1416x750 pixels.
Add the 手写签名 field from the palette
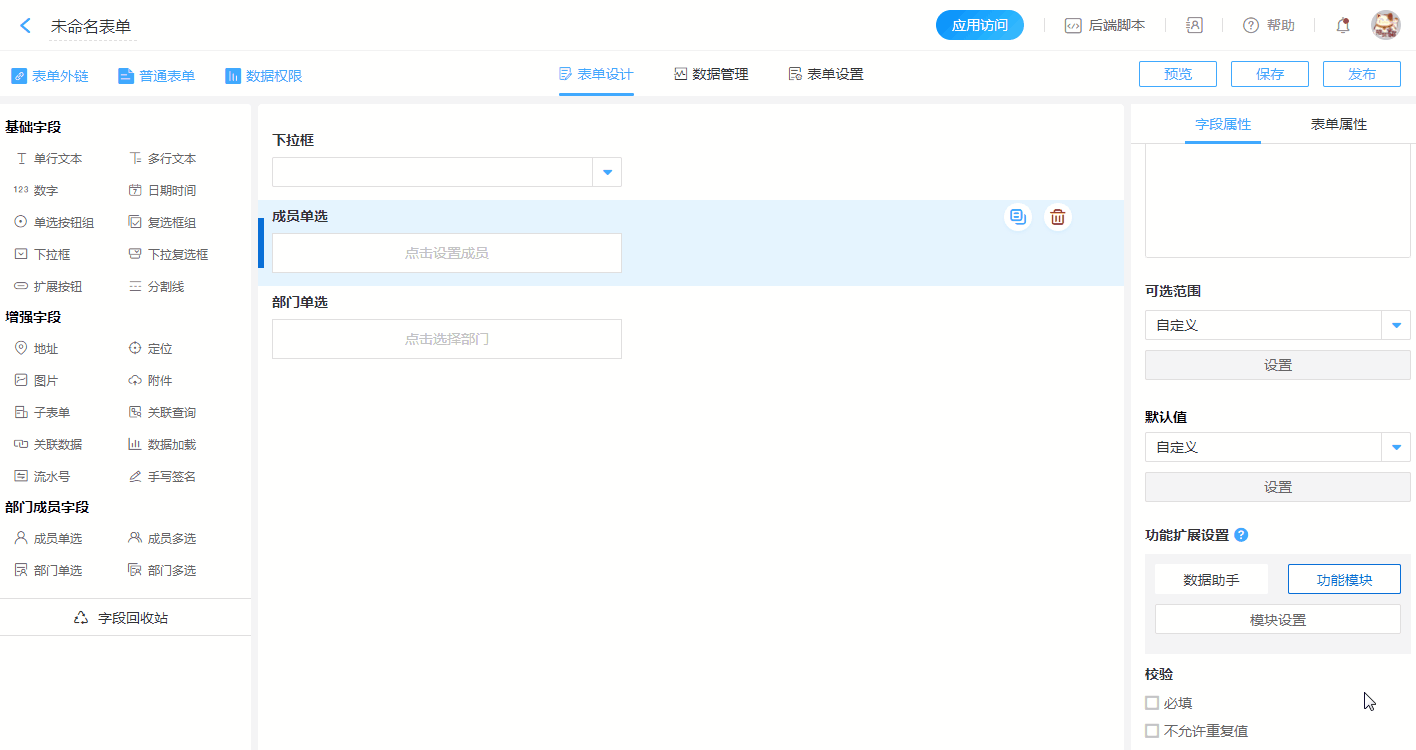point(170,477)
